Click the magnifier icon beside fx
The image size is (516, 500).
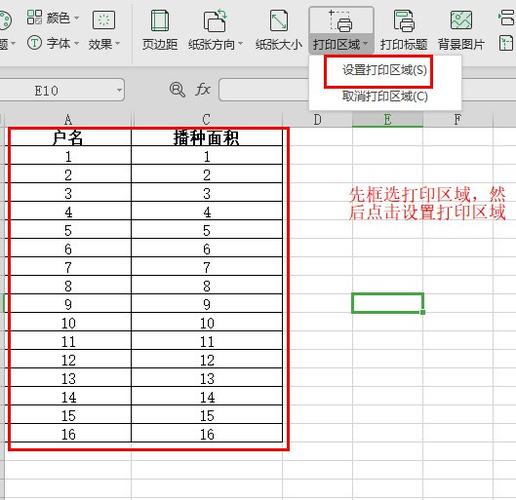[177, 89]
